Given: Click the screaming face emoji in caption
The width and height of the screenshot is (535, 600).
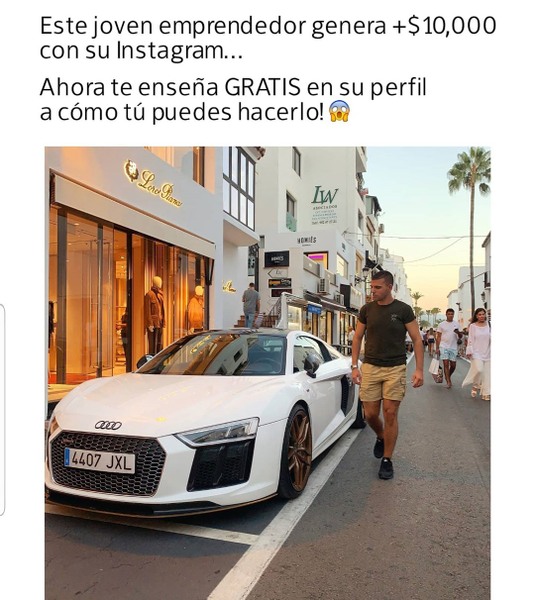Looking at the screenshot, I should (x=339, y=112).
